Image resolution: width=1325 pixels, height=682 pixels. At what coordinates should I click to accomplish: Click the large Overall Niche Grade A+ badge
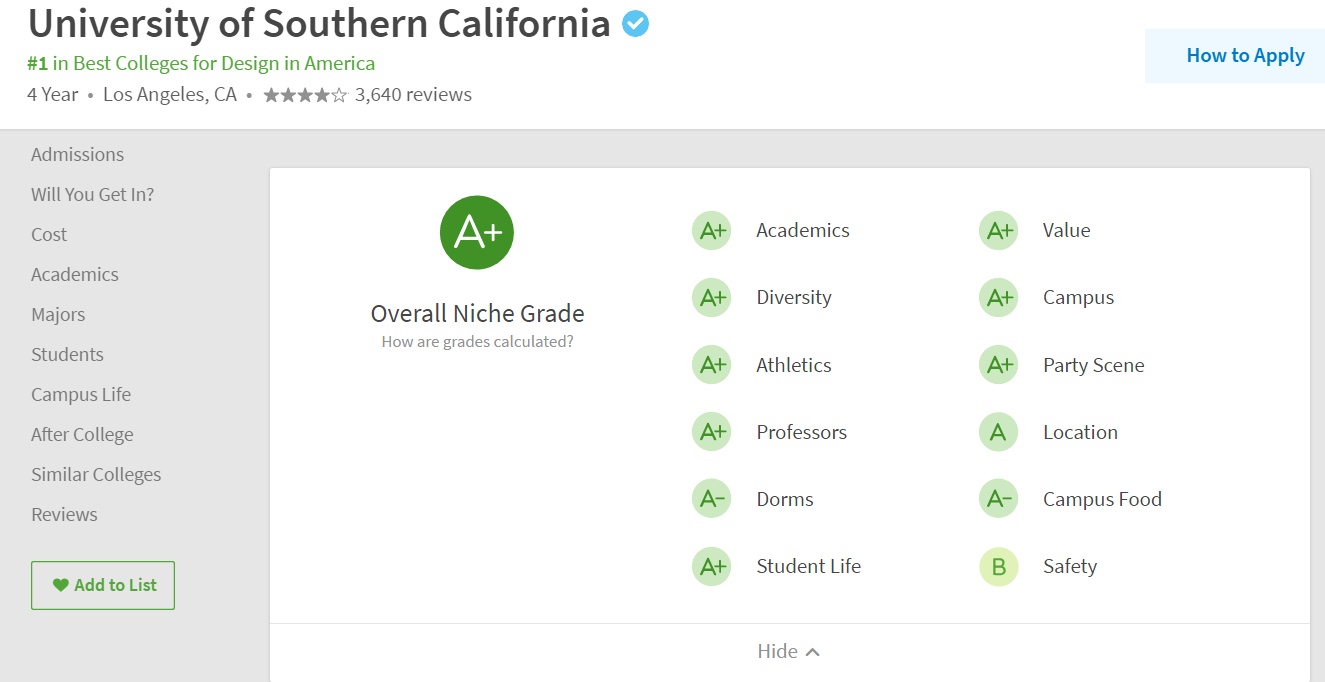477,232
